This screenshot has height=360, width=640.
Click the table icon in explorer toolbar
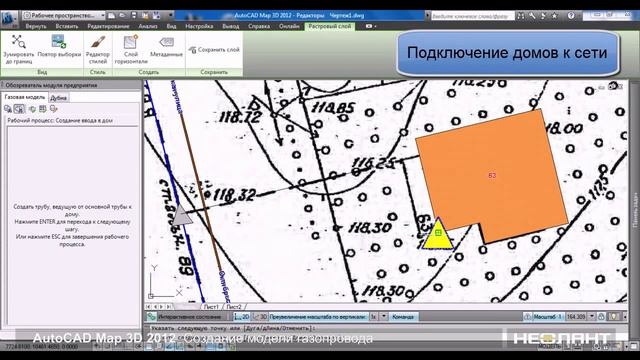[42, 109]
